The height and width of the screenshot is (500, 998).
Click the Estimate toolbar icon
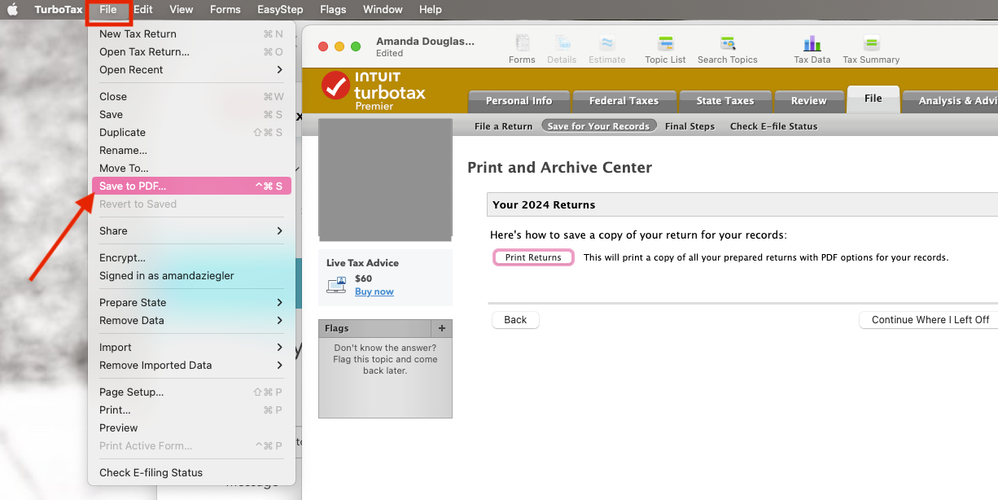coord(607,50)
